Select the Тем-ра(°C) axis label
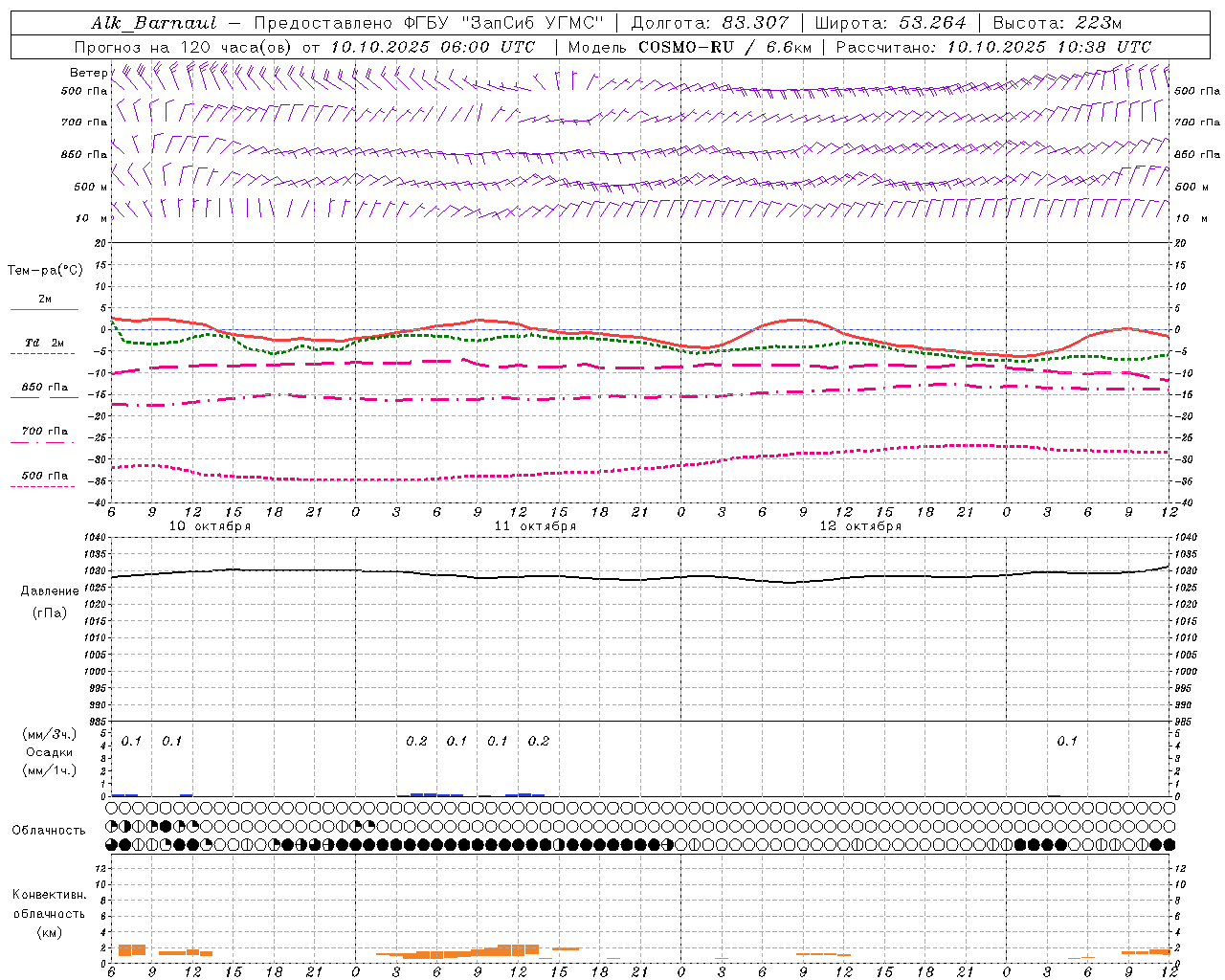The width and height of the screenshot is (1225, 980). [x=45, y=271]
